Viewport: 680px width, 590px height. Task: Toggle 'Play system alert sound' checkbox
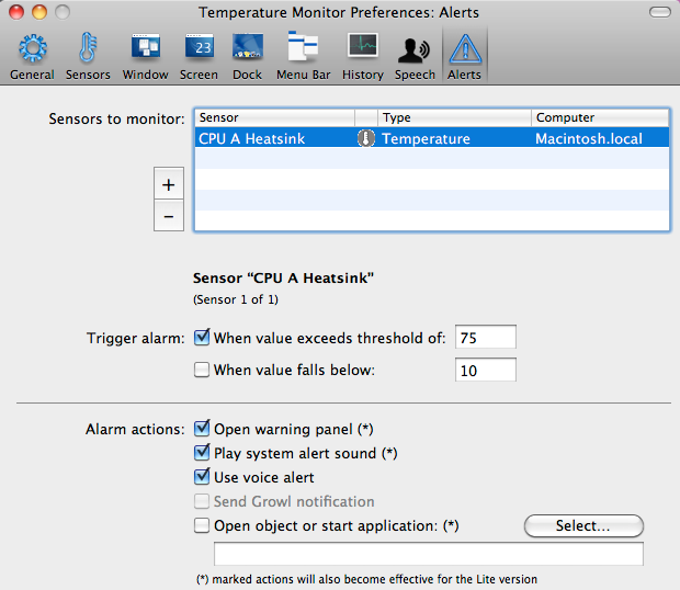click(x=202, y=453)
